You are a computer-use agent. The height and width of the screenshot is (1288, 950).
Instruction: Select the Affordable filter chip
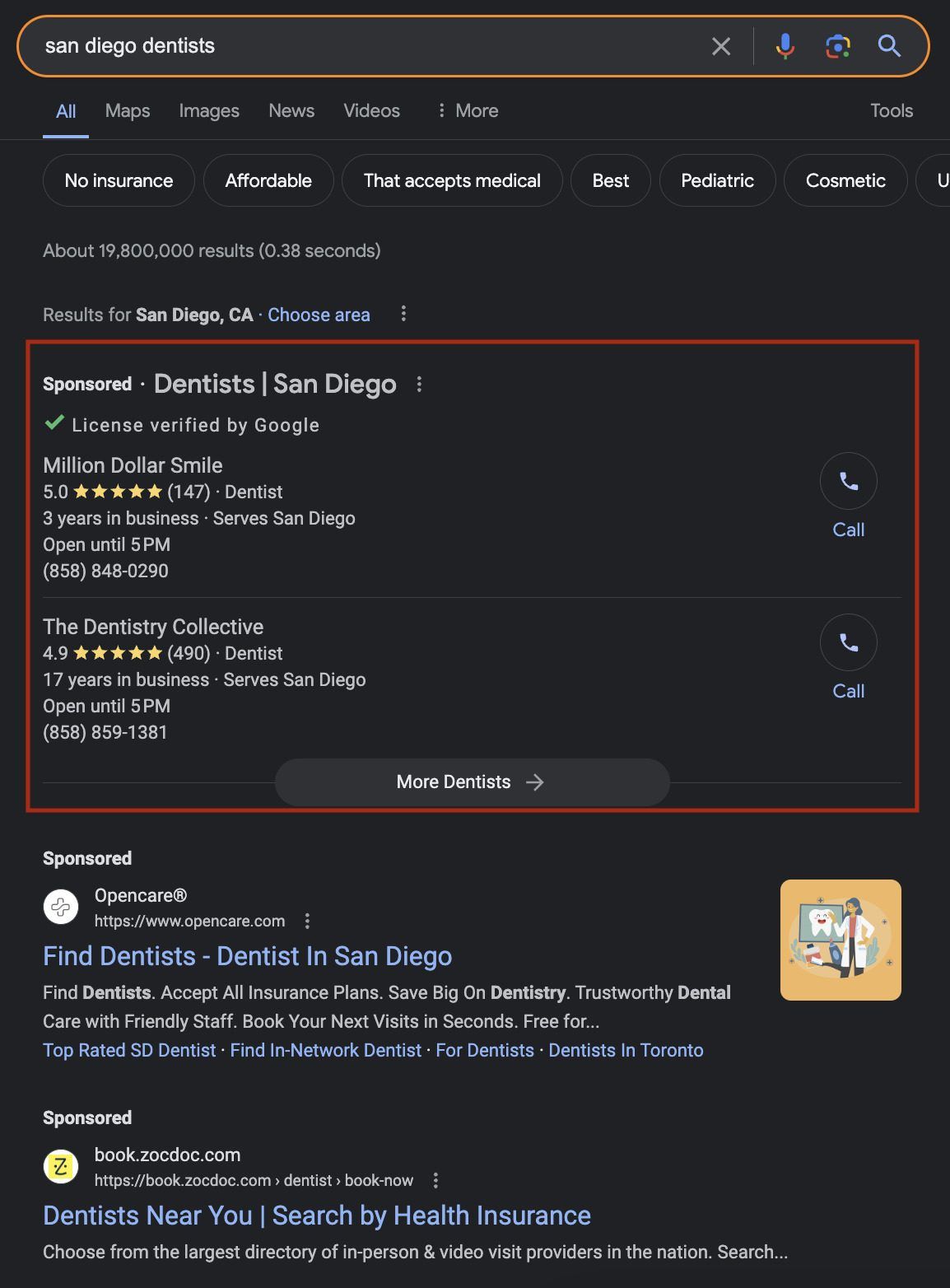coord(268,180)
